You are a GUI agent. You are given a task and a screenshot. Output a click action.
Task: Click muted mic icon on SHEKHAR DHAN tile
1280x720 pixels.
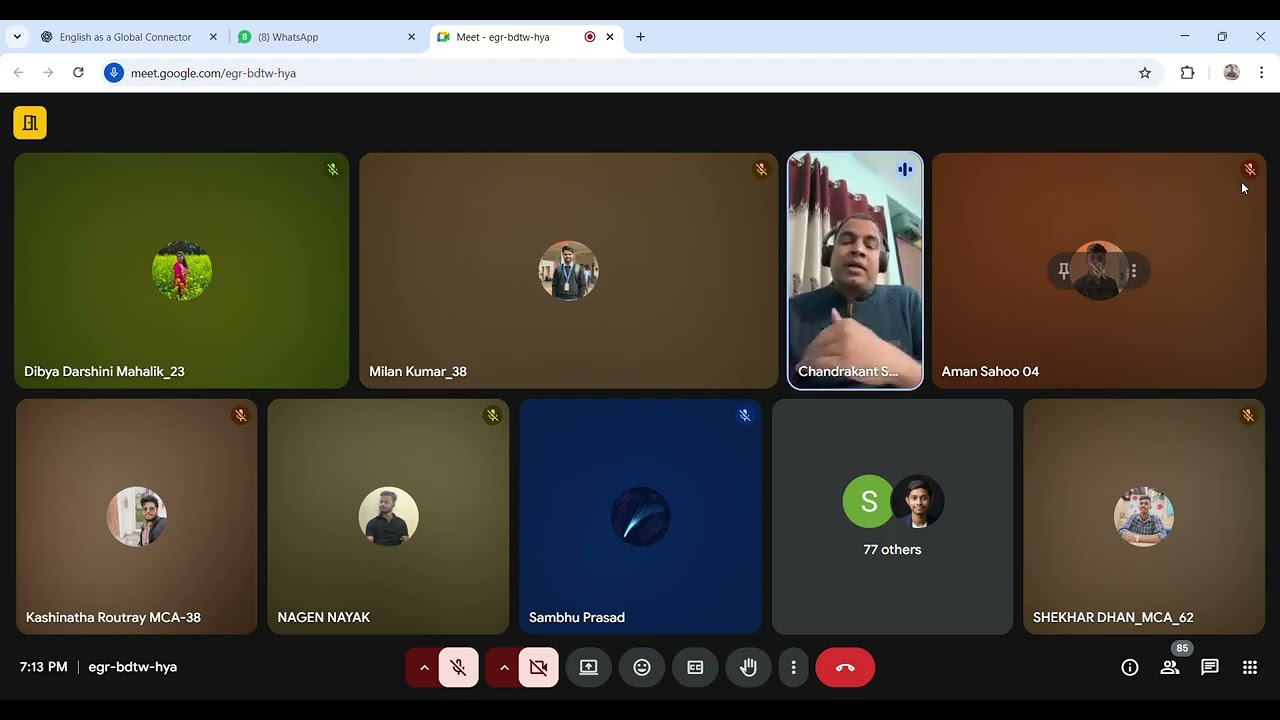click(1248, 415)
